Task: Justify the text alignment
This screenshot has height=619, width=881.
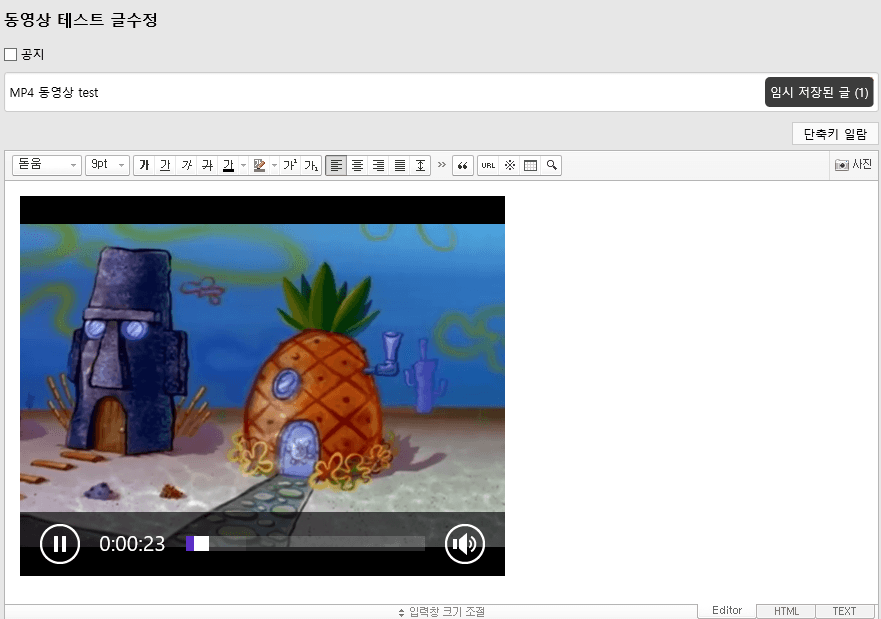Action: (399, 165)
